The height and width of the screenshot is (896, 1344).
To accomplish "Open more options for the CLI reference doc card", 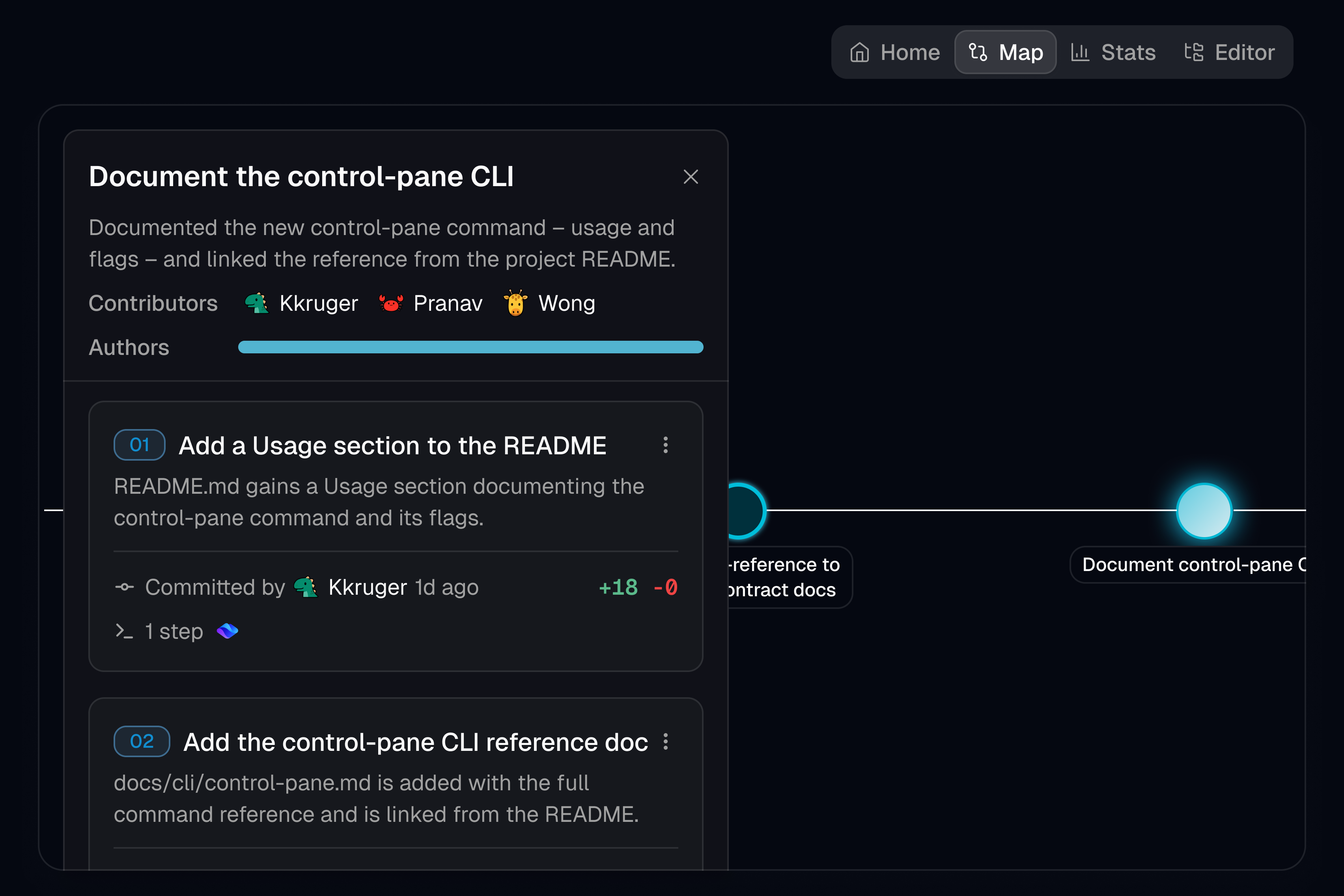I will point(666,742).
